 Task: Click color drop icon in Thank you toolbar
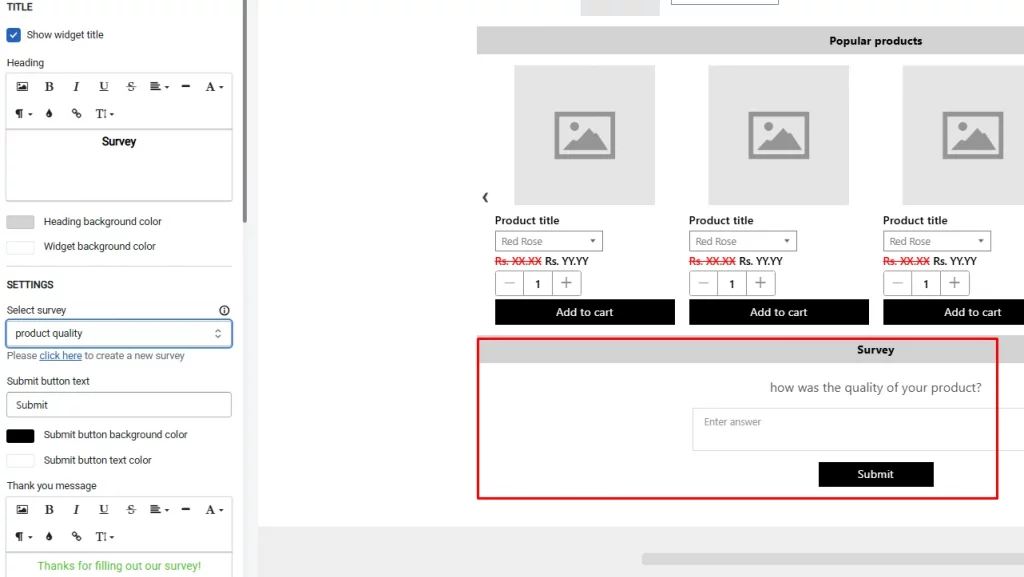point(49,537)
